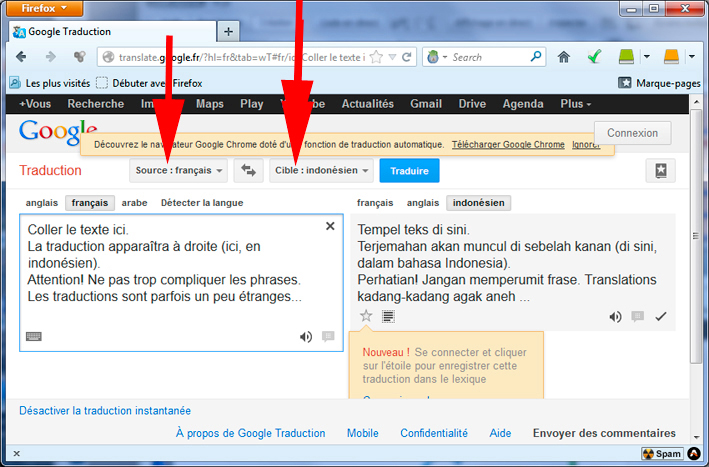Click Désactiver la traduction instantanée link
Image resolution: width=709 pixels, height=467 pixels.
(x=105, y=410)
